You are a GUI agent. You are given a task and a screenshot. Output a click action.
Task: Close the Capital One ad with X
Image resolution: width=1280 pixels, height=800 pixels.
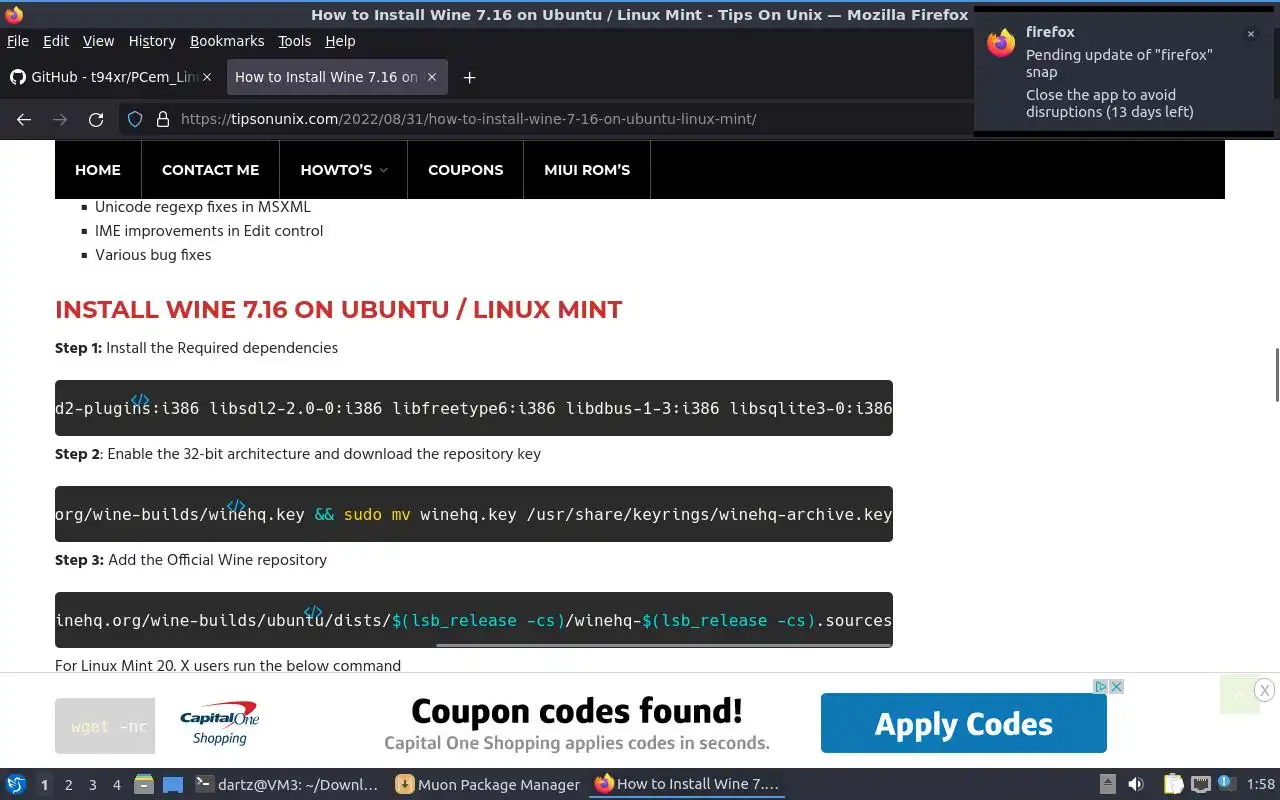point(1116,686)
